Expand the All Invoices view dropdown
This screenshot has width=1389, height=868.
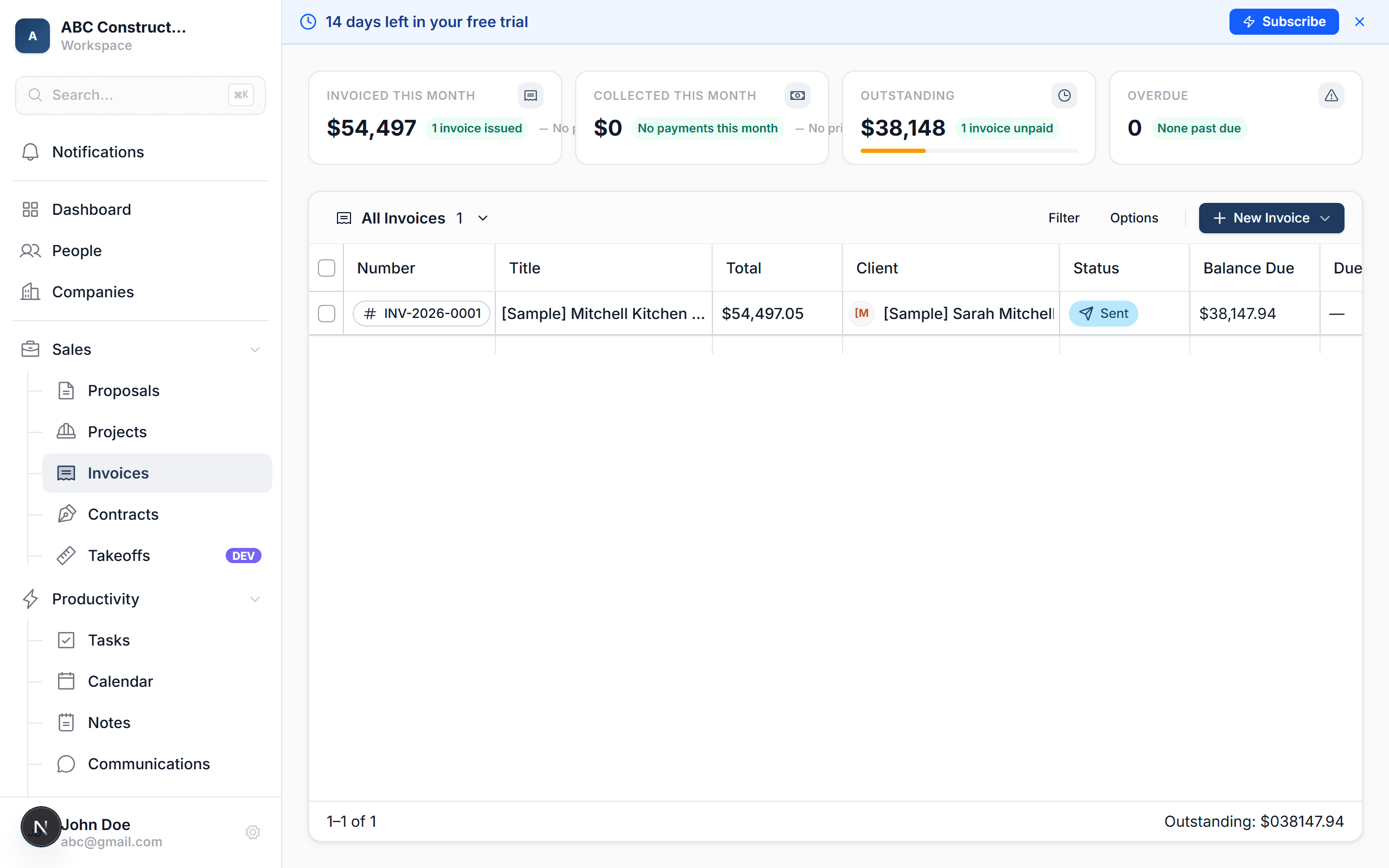(x=483, y=218)
